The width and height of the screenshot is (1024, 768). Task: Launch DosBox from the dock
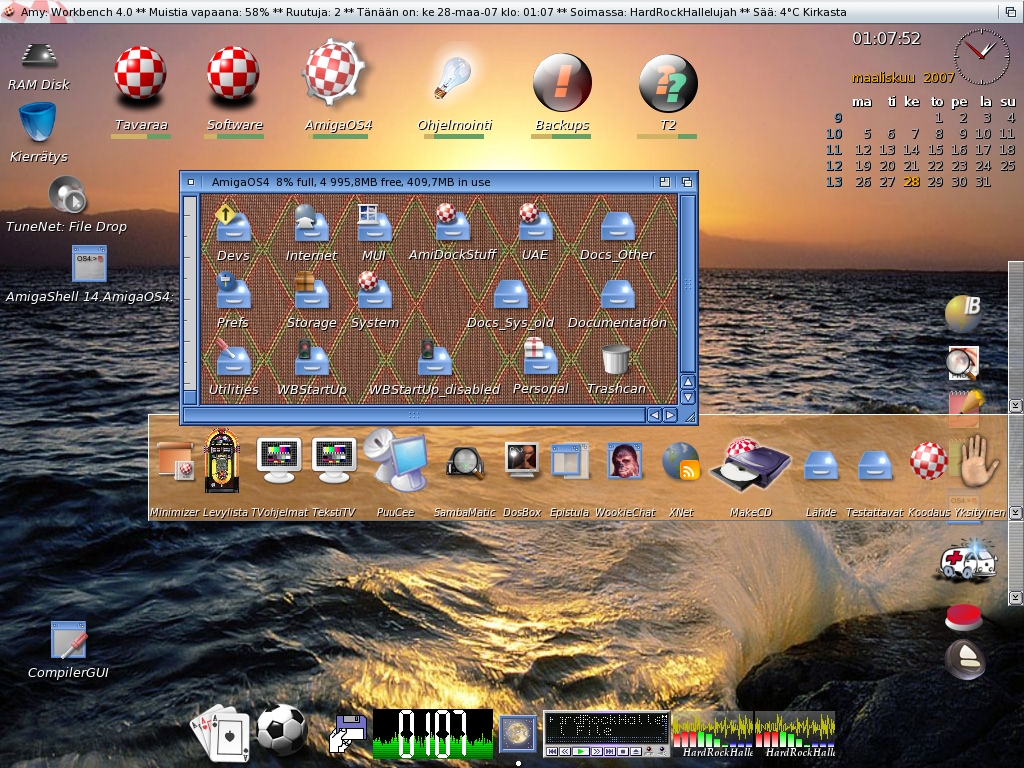coord(521,461)
